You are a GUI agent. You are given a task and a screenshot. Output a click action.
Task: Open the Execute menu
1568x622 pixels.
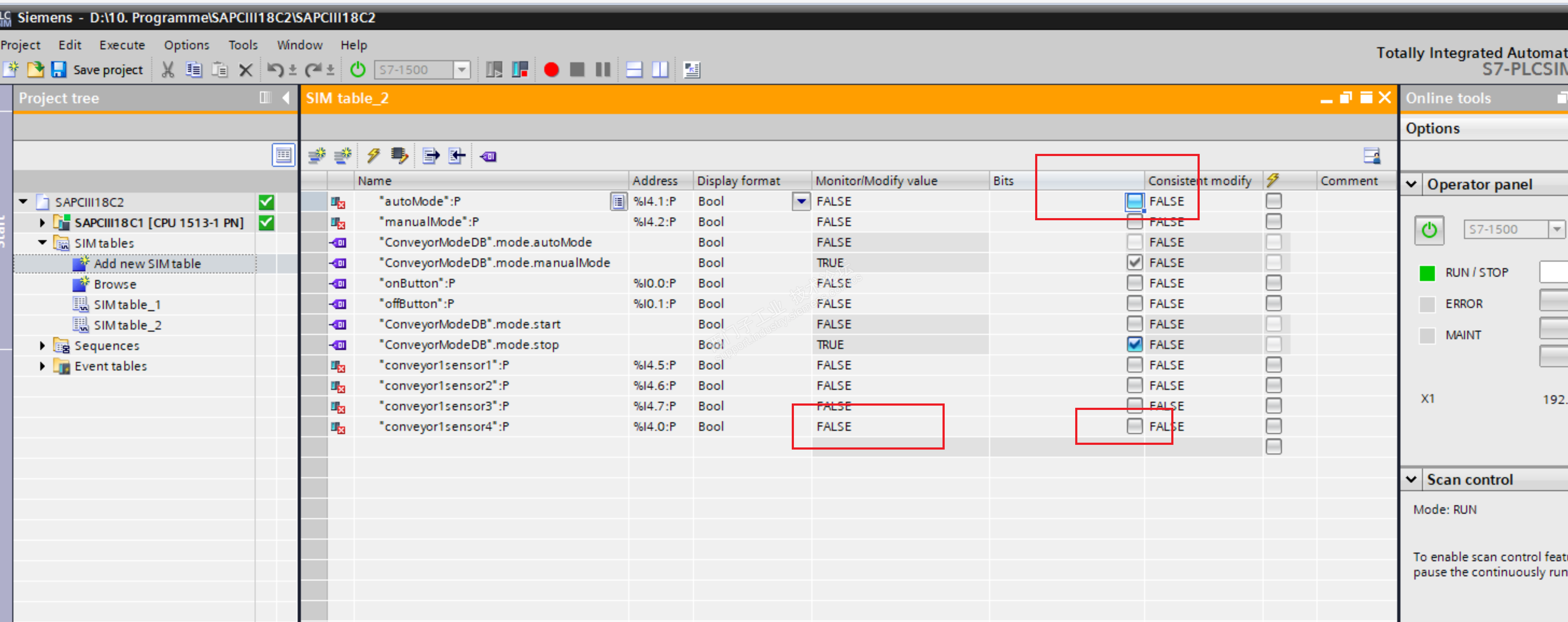[x=122, y=45]
